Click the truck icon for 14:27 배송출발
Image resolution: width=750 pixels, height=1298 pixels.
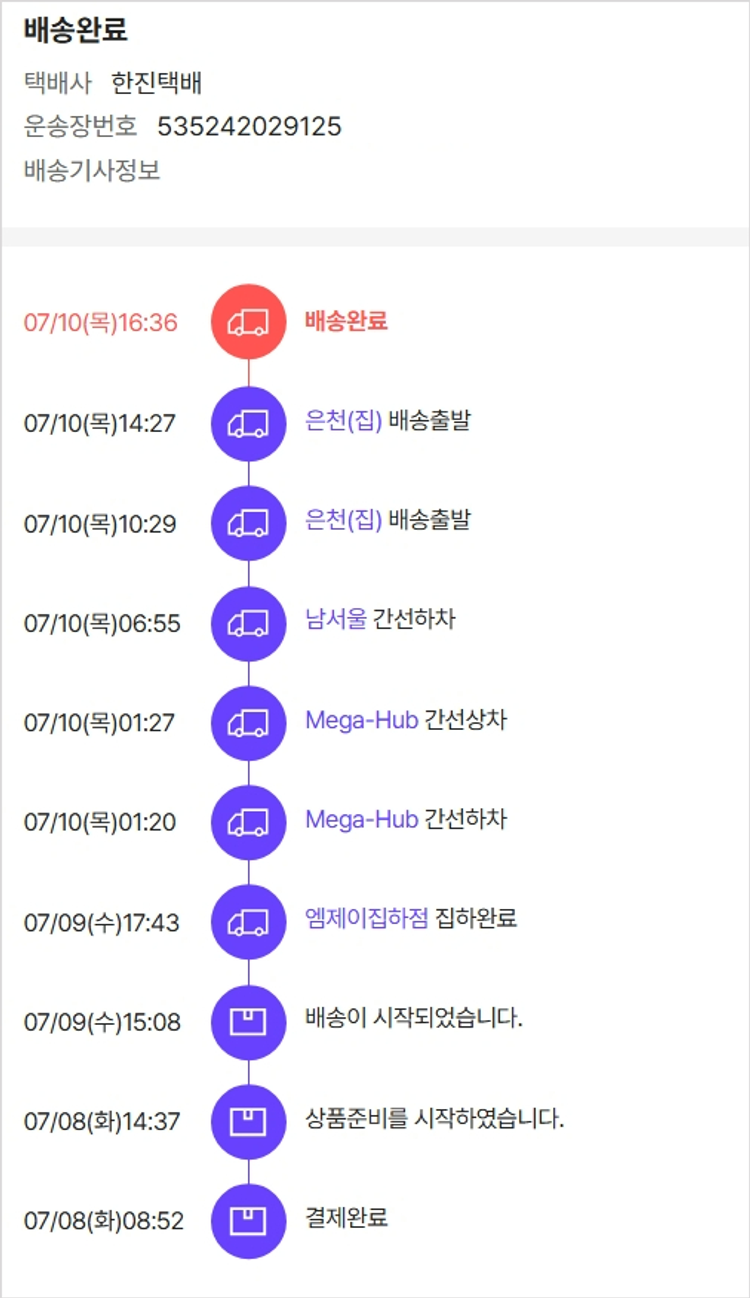248,423
